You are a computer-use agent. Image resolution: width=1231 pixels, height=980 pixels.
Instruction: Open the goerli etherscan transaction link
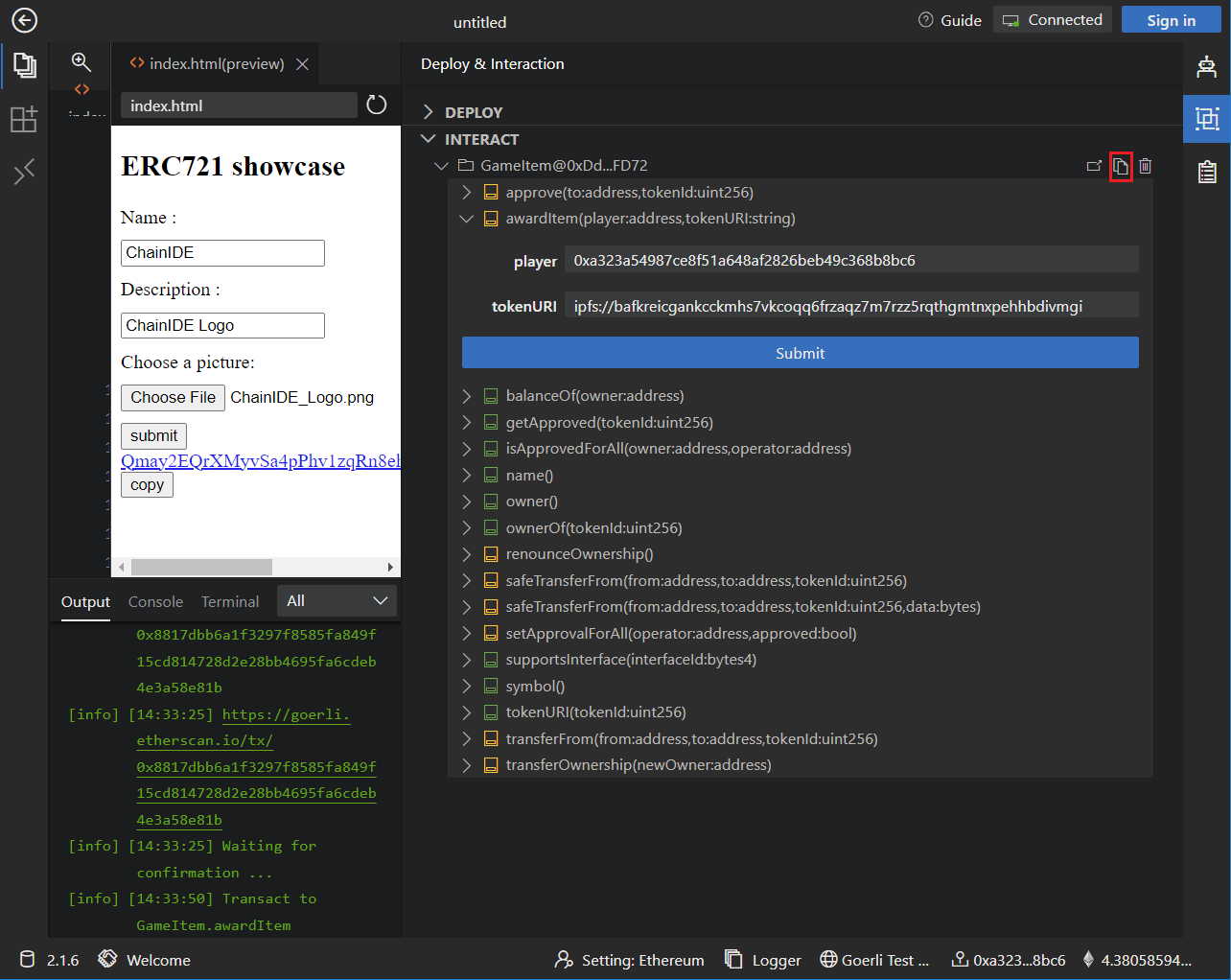click(x=286, y=714)
